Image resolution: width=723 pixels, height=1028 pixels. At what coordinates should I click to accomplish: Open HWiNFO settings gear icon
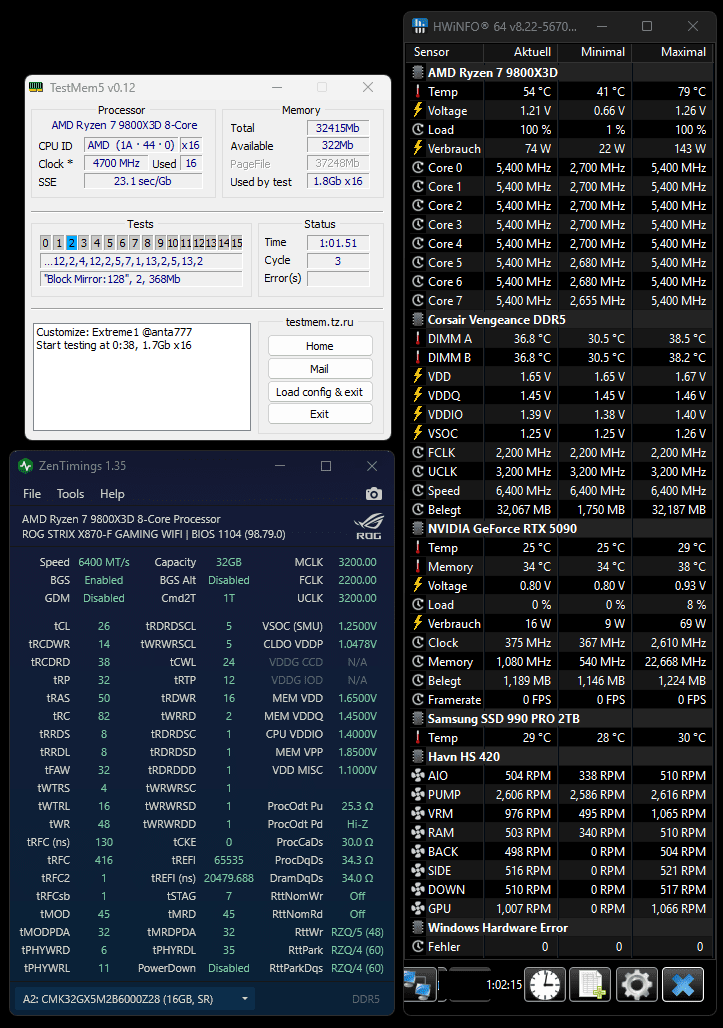click(636, 984)
